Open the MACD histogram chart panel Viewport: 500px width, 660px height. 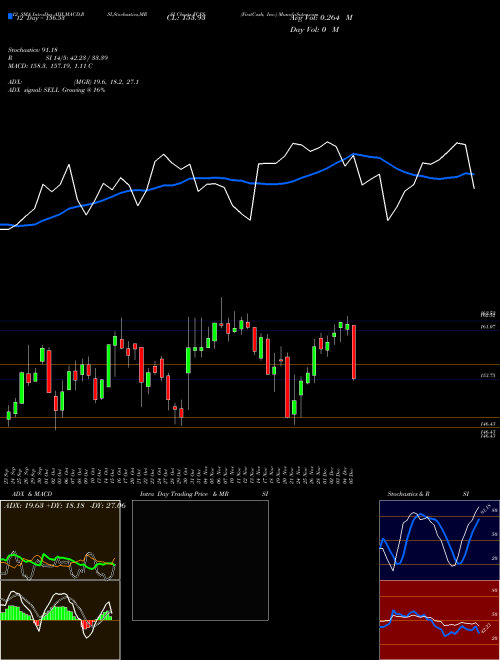(60, 620)
